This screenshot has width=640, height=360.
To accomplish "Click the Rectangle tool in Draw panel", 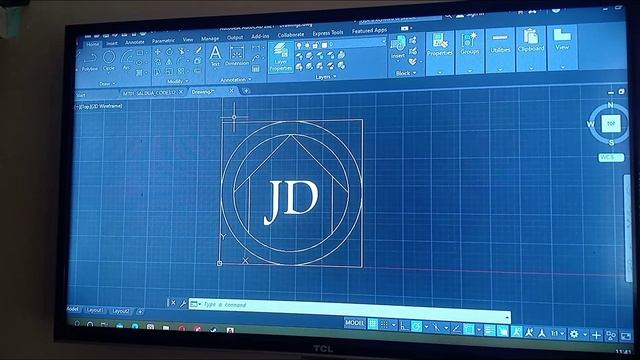I will point(140,52).
